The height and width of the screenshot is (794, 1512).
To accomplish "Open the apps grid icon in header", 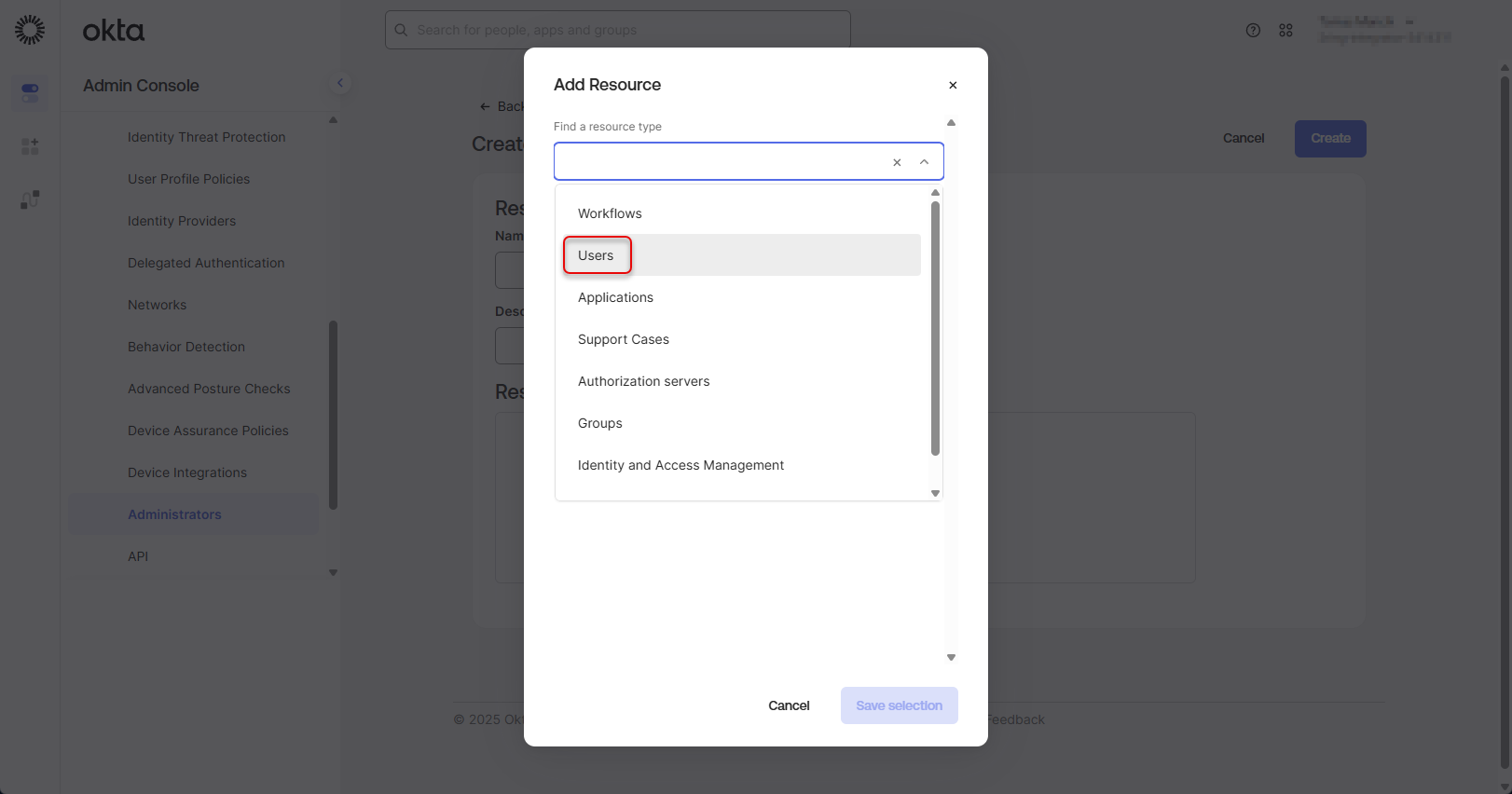I will (1285, 30).
